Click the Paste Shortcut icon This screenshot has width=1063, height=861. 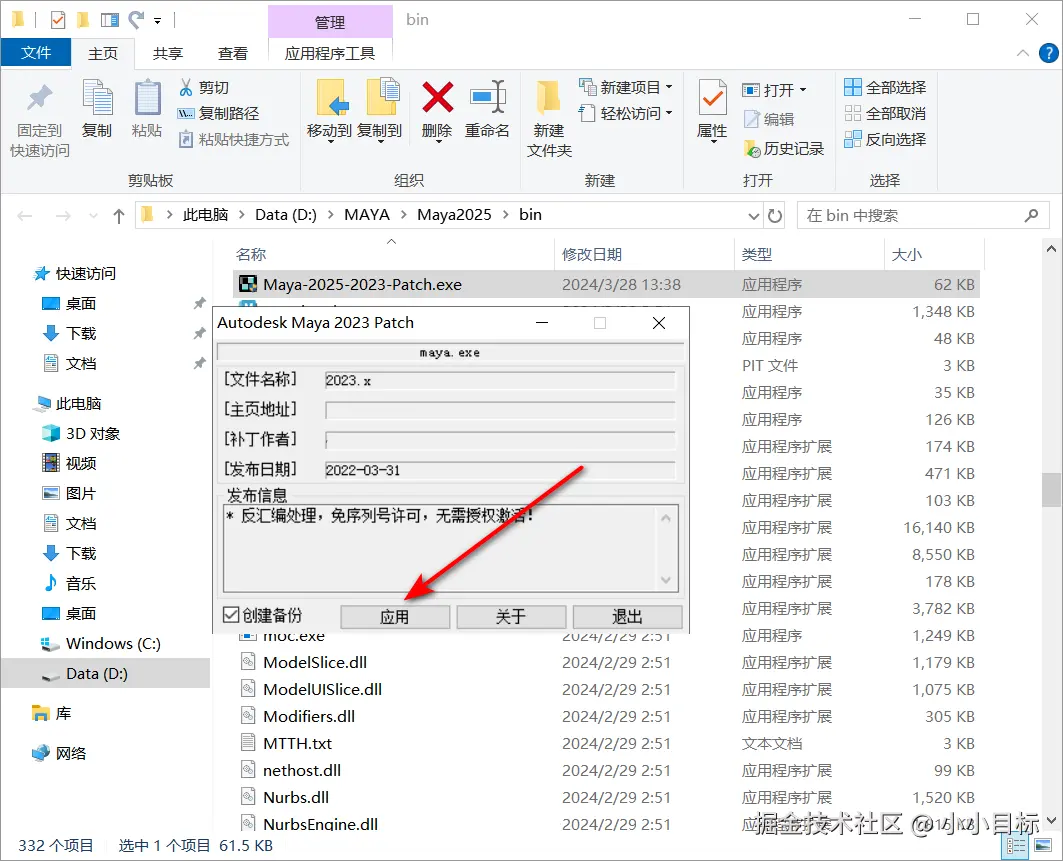click(186, 140)
